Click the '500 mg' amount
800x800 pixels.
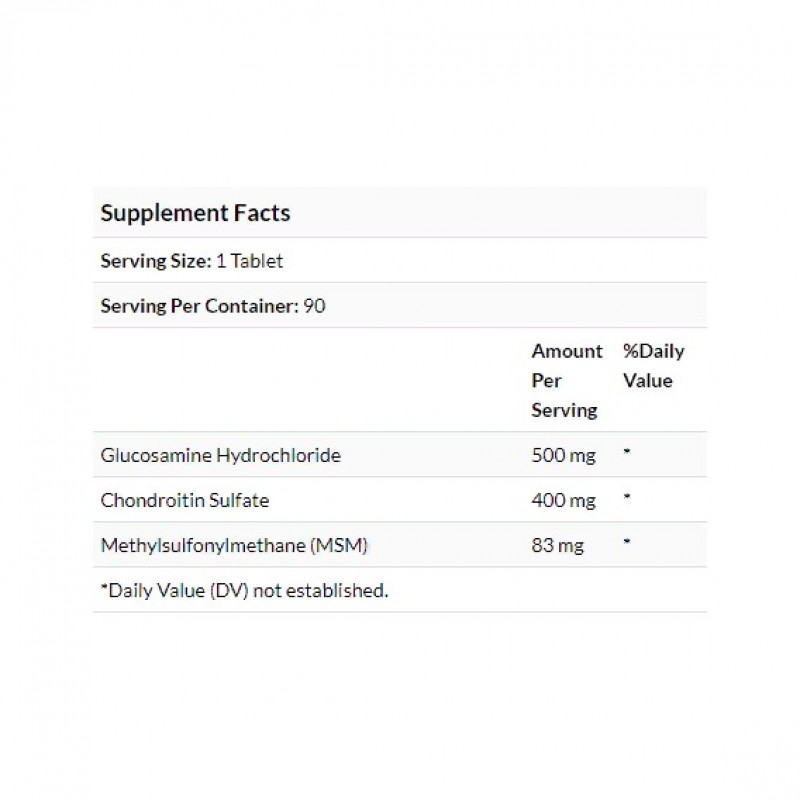(x=563, y=456)
